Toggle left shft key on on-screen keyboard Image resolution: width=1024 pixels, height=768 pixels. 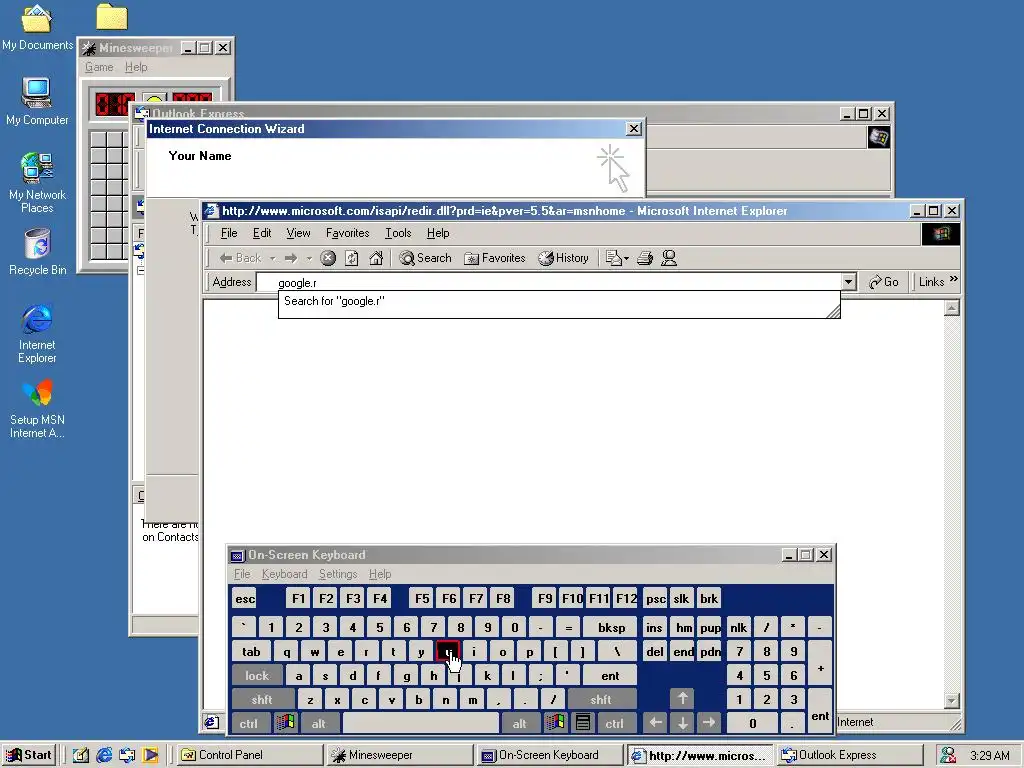[262, 699]
